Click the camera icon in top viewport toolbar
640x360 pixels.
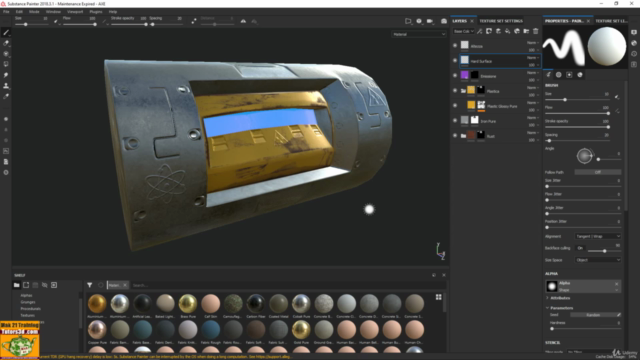click(430, 21)
